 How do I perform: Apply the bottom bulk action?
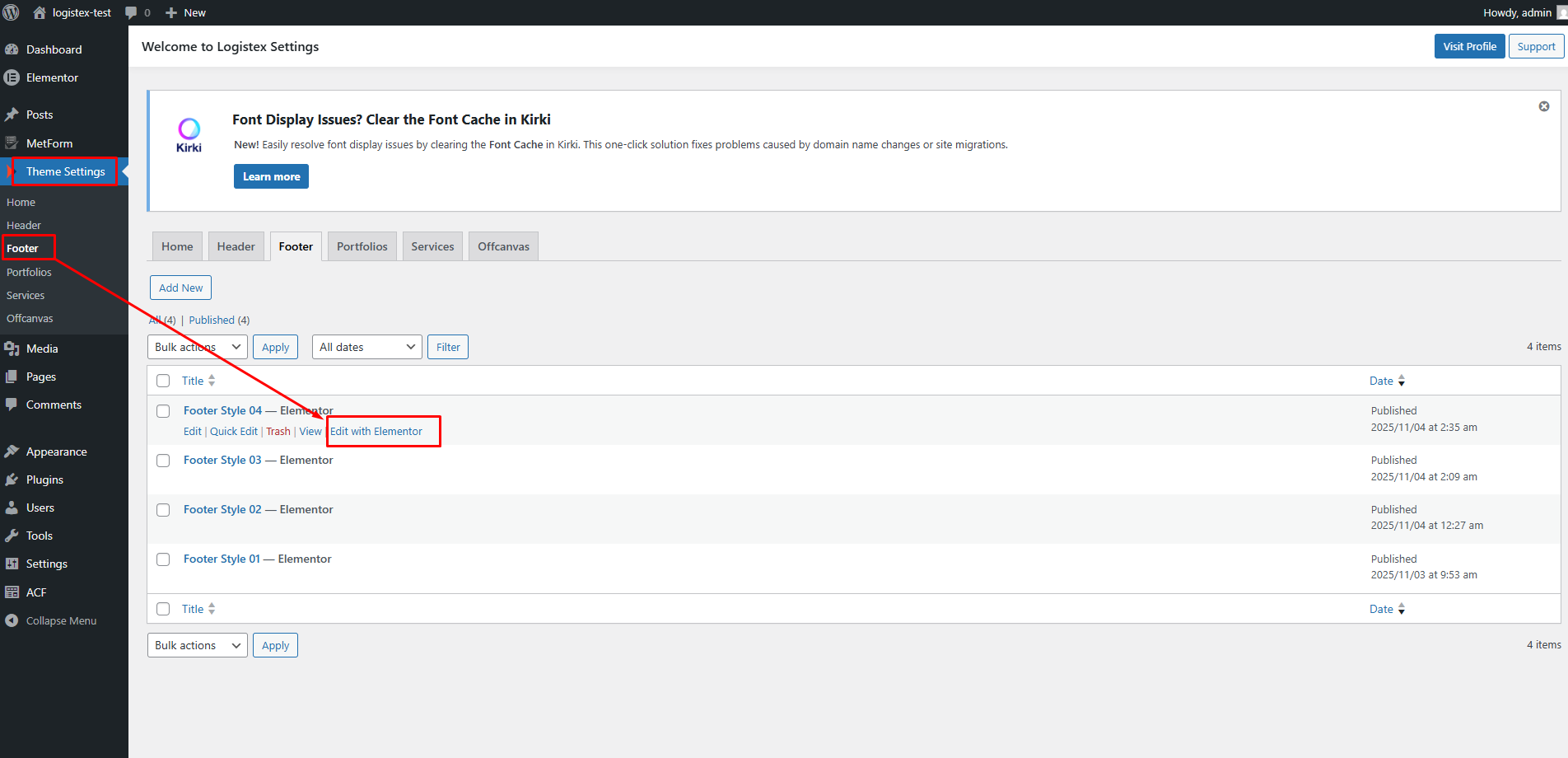click(x=275, y=645)
